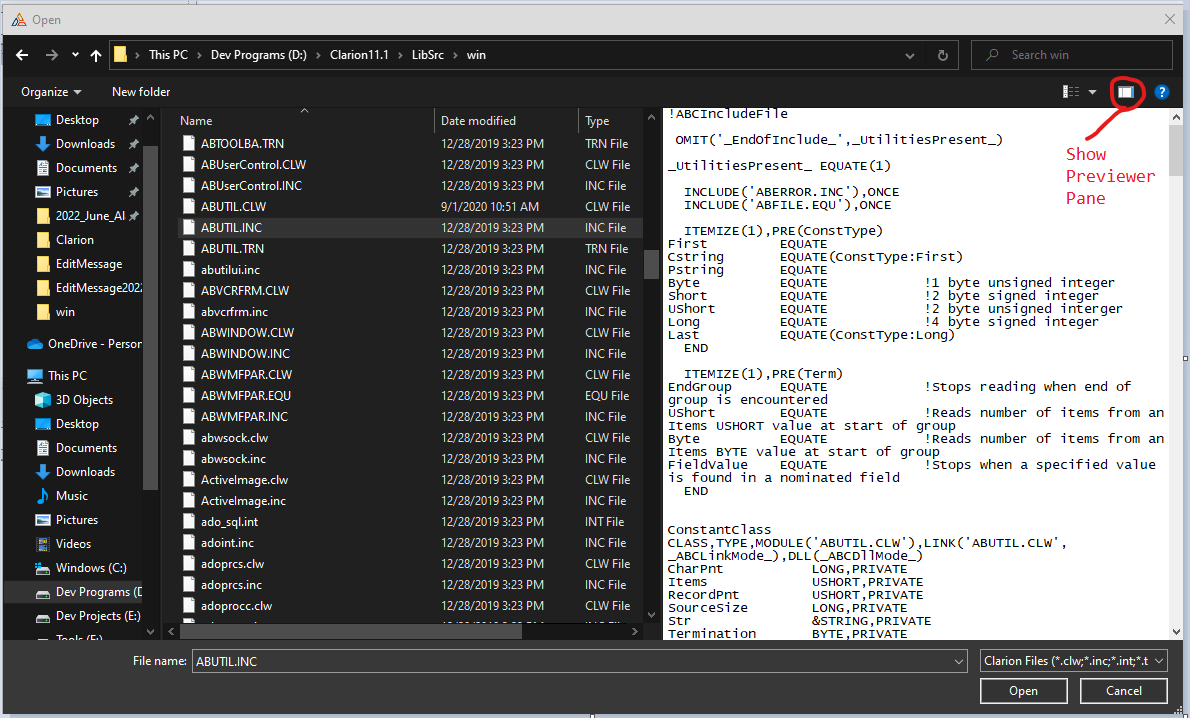Screen dimensions: 1190x718
Task: Click the File name input field
Action: (578, 661)
